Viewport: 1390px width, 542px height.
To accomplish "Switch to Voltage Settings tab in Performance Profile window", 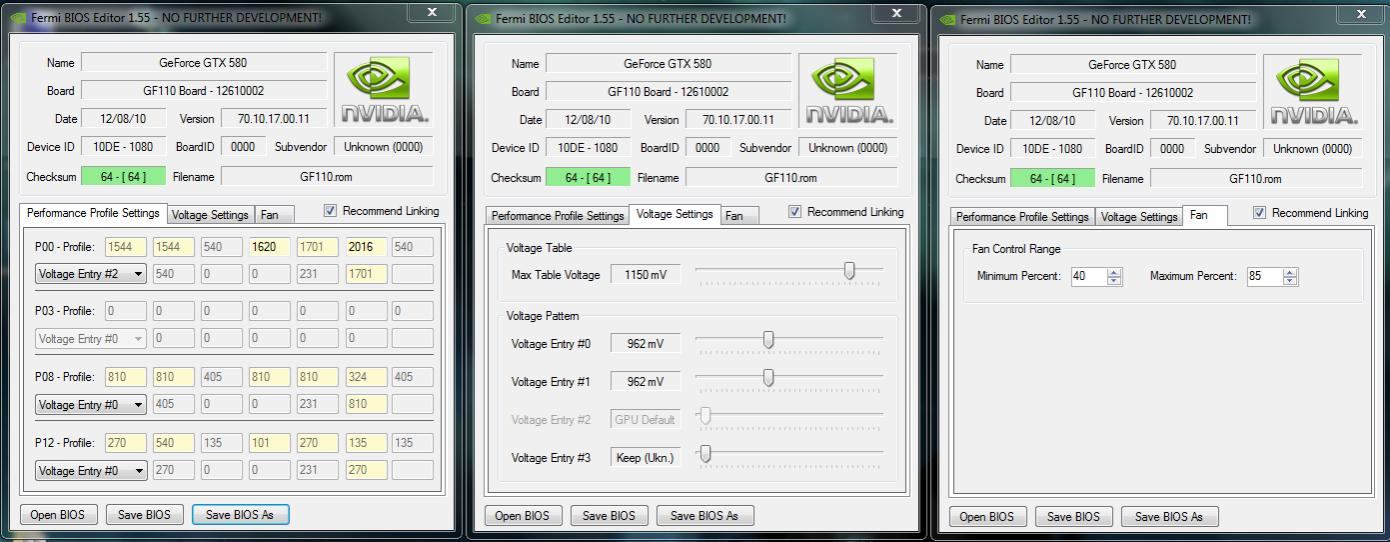I will [x=210, y=215].
